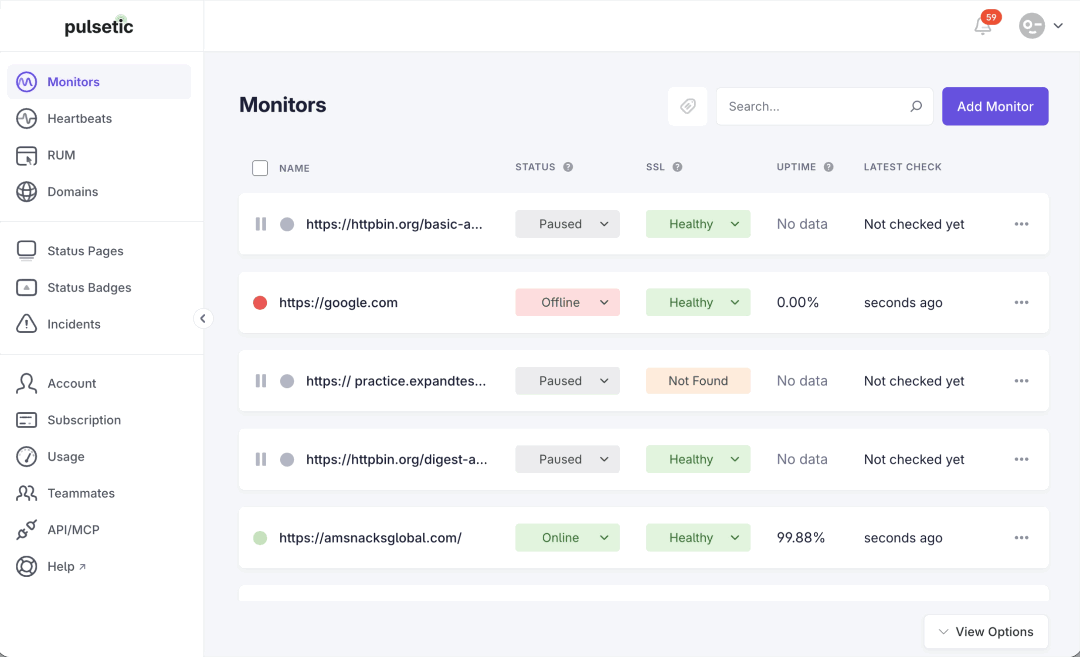The height and width of the screenshot is (657, 1080).
Task: Click pause icon of practice.expandtes monitor
Action: [260, 381]
